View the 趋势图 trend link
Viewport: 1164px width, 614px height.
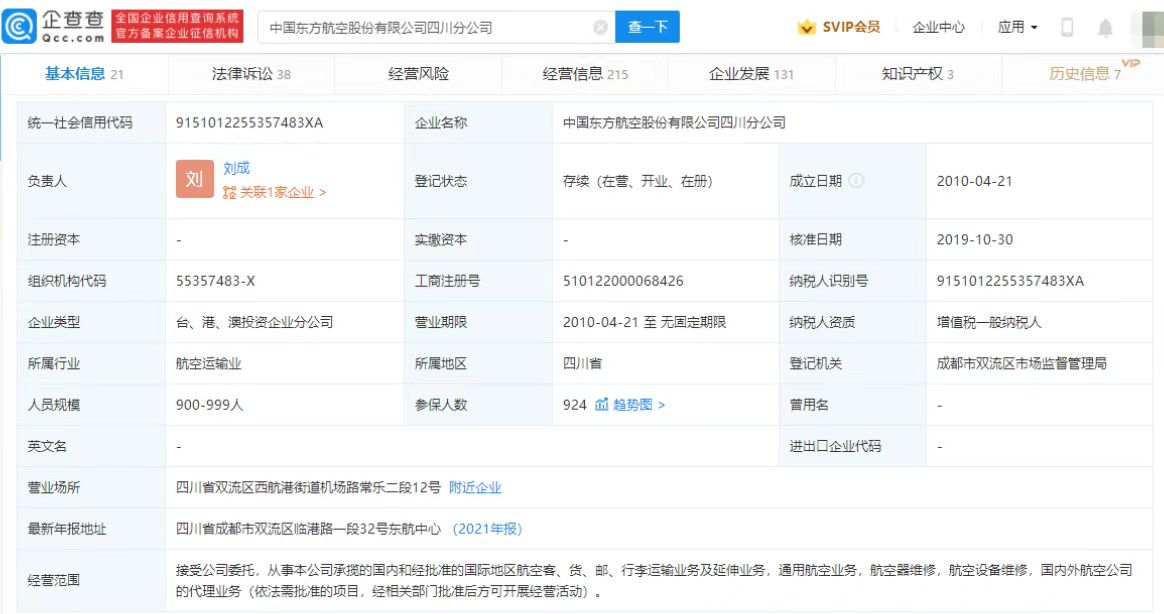point(638,405)
